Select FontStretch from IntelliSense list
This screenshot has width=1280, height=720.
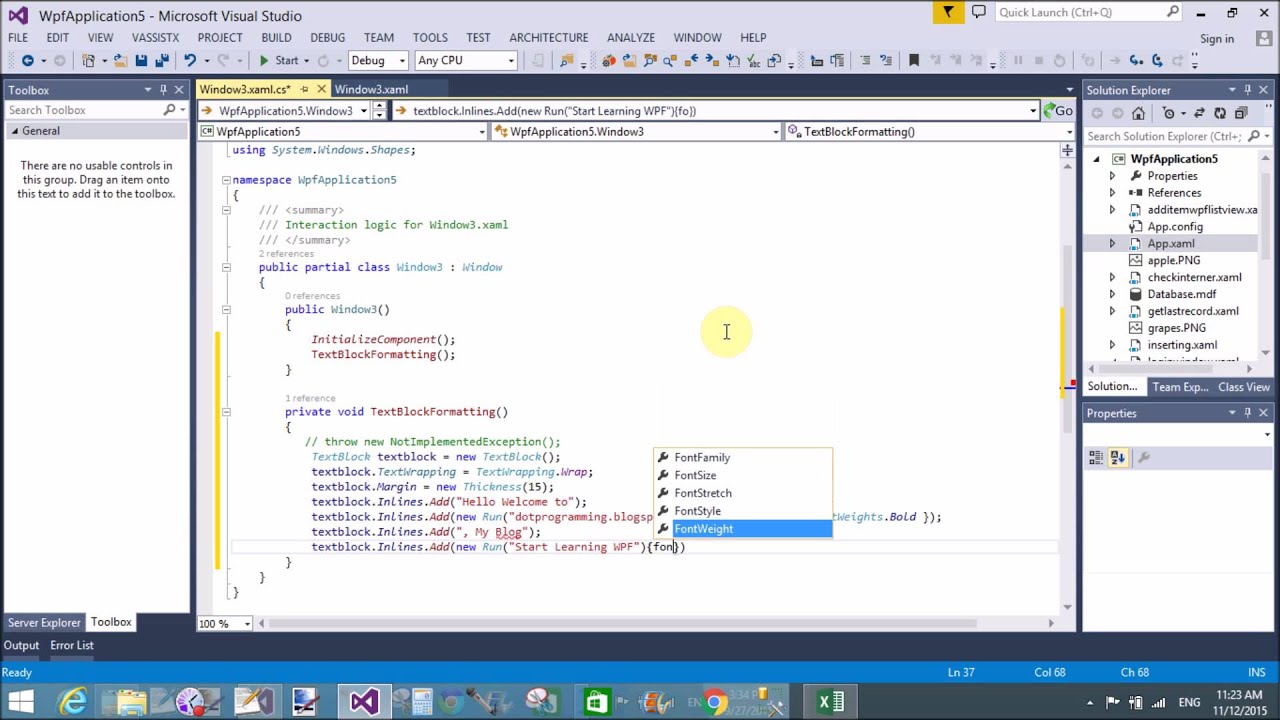point(743,494)
